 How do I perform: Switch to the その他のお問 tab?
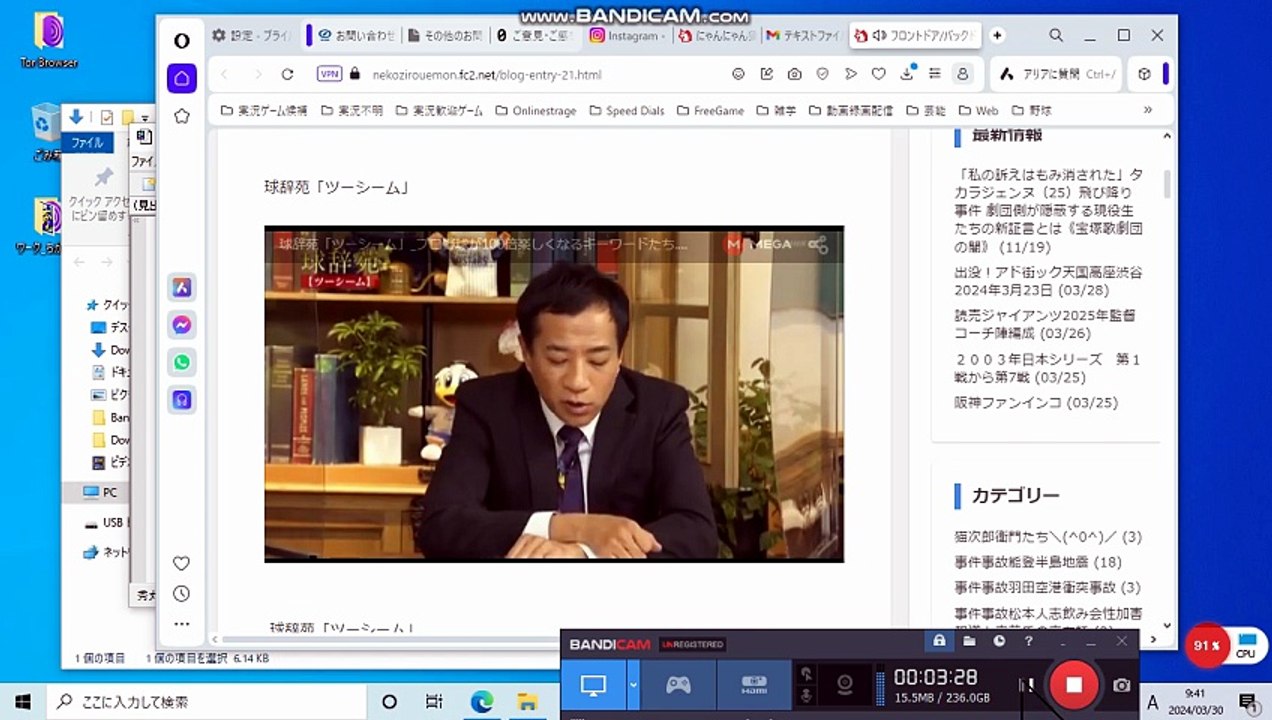(446, 35)
